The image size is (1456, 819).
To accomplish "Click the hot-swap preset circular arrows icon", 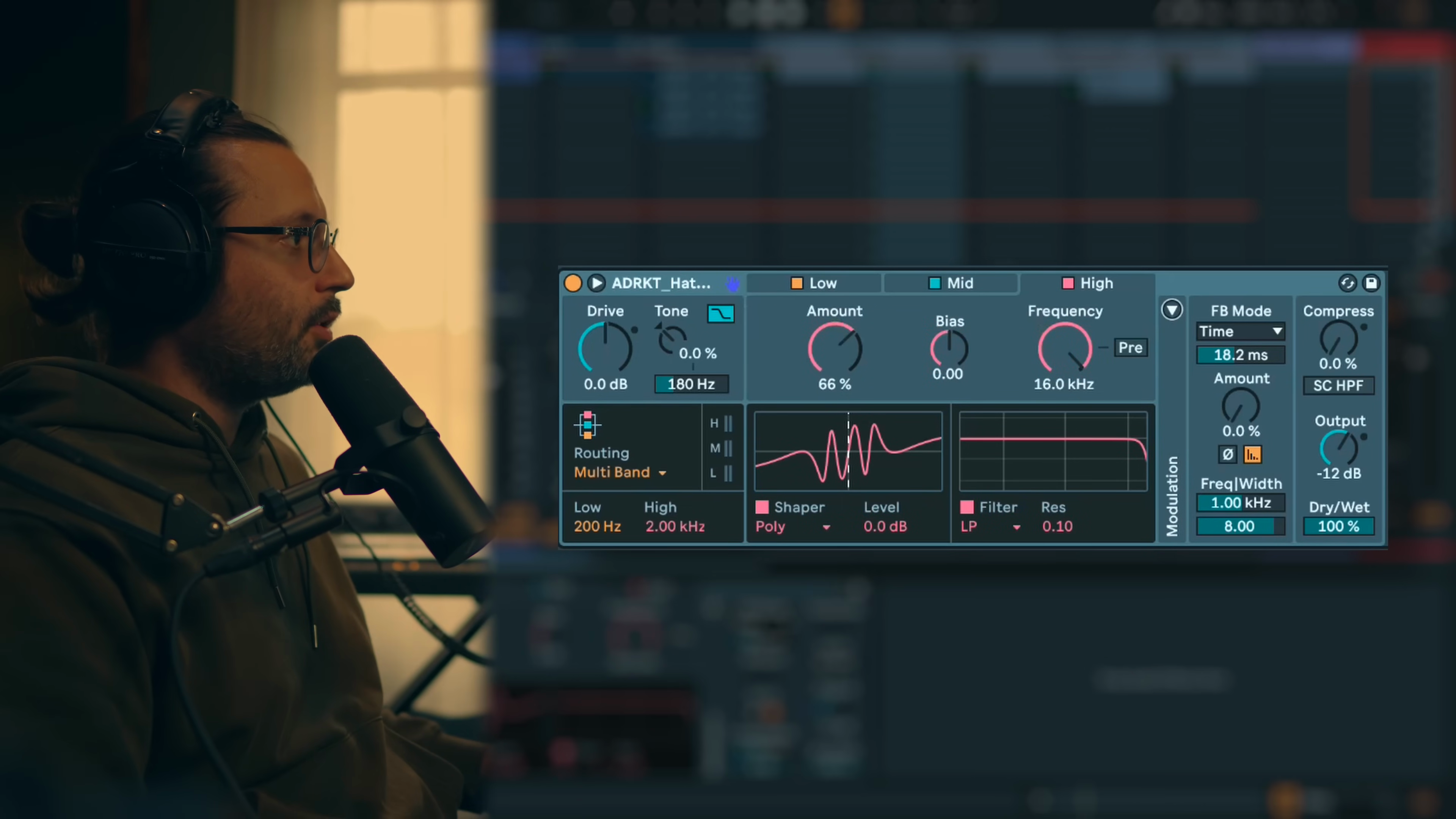I will click(1348, 283).
